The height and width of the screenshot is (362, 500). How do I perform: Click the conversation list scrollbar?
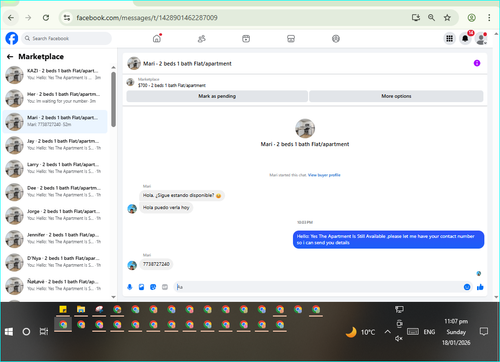click(x=113, y=99)
